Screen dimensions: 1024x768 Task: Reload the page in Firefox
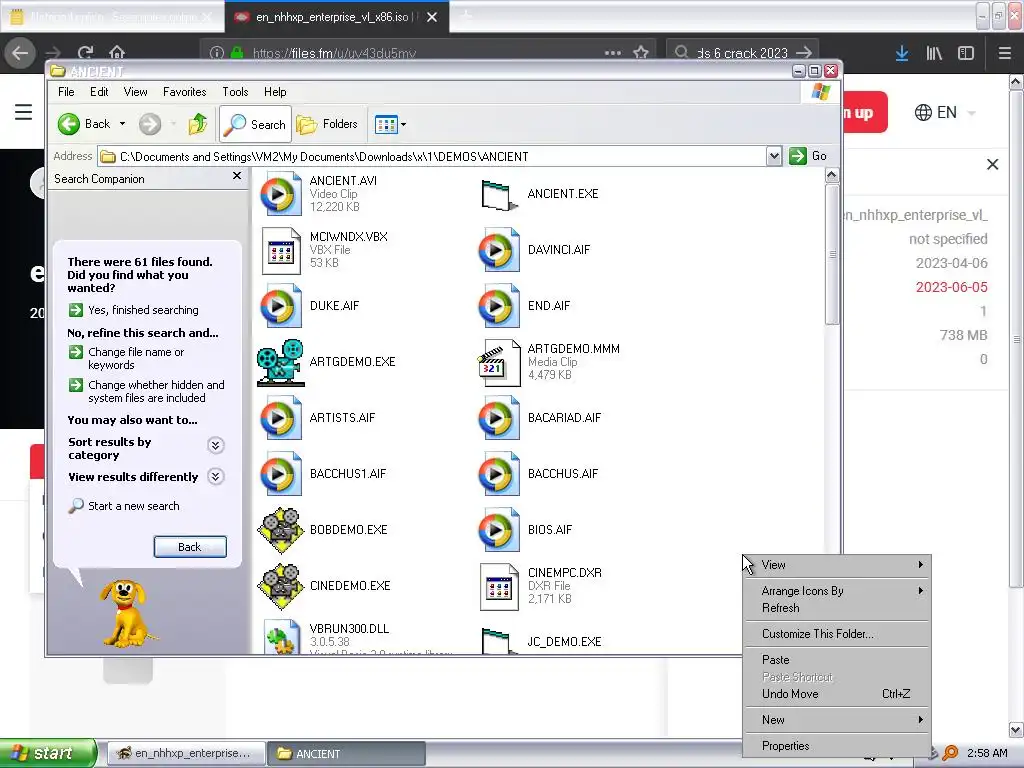[x=85, y=52]
